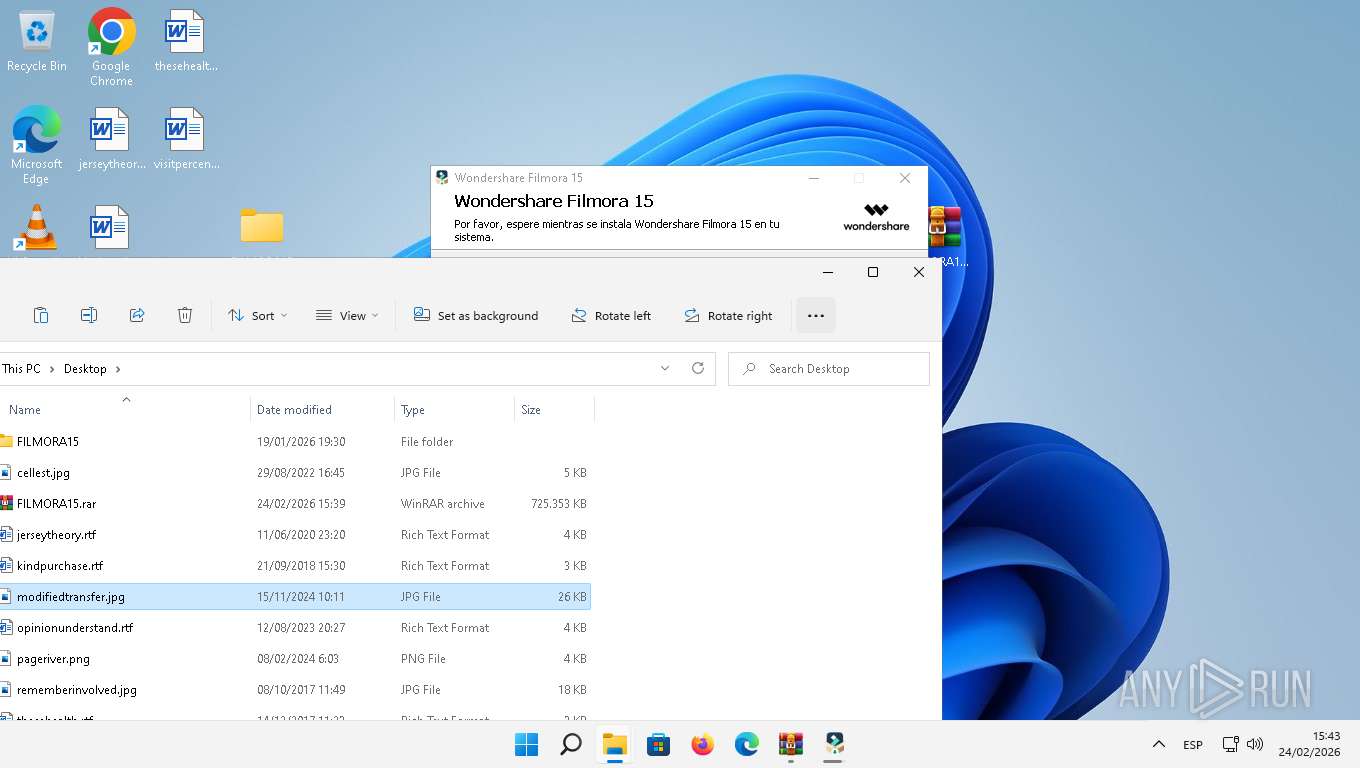
Task: Click the Filmora installer taskbar icon
Action: tap(835, 744)
